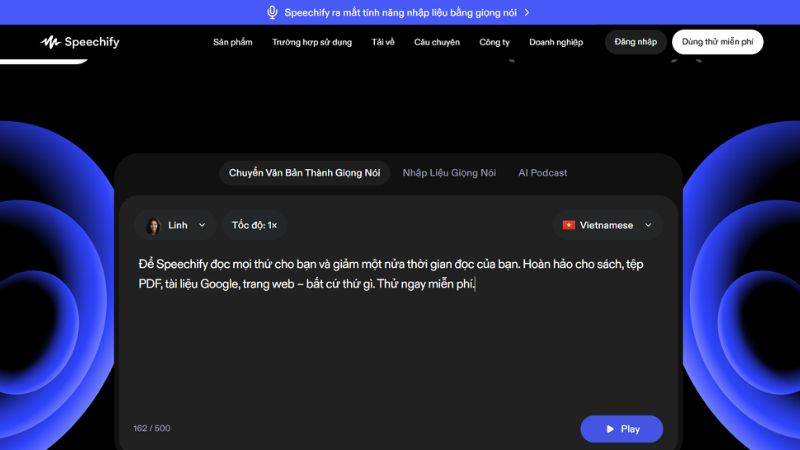The height and width of the screenshot is (450, 800).
Task: Open the Trường hợp sử dụng menu
Action: point(312,42)
